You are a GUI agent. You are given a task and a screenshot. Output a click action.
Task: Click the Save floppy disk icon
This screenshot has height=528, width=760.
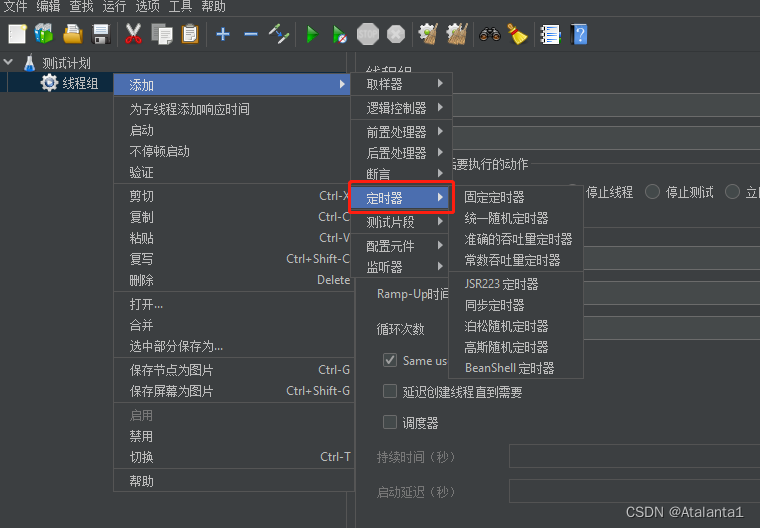101,34
